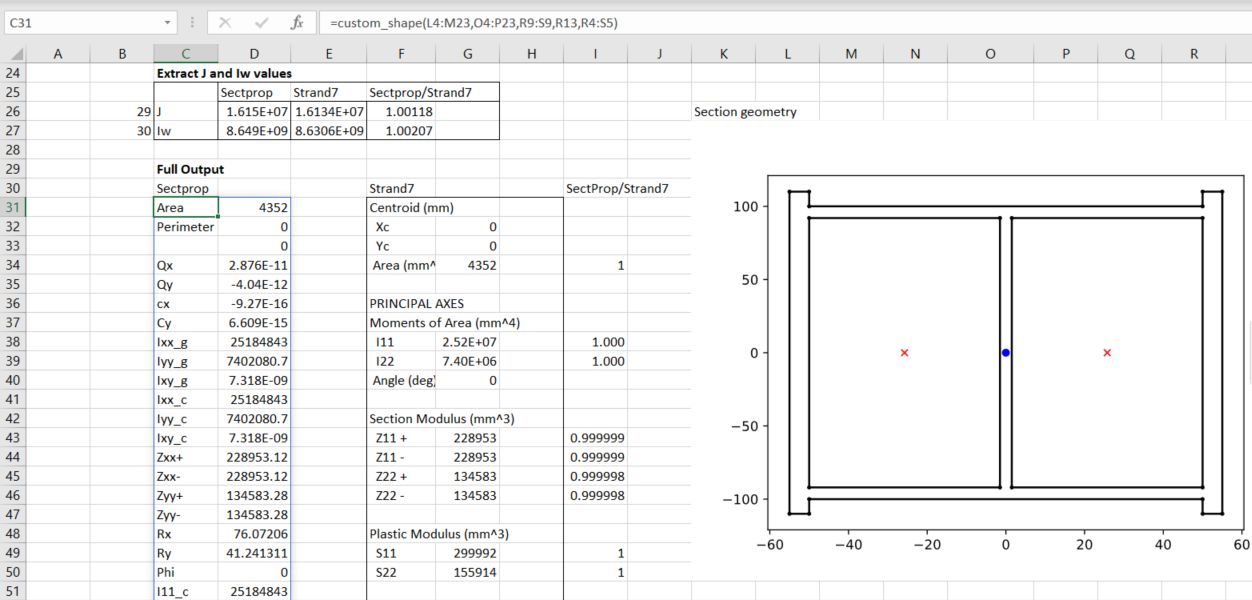1252x600 pixels.
Task: Select the blue centroid marker in the chart
Action: point(1005,352)
